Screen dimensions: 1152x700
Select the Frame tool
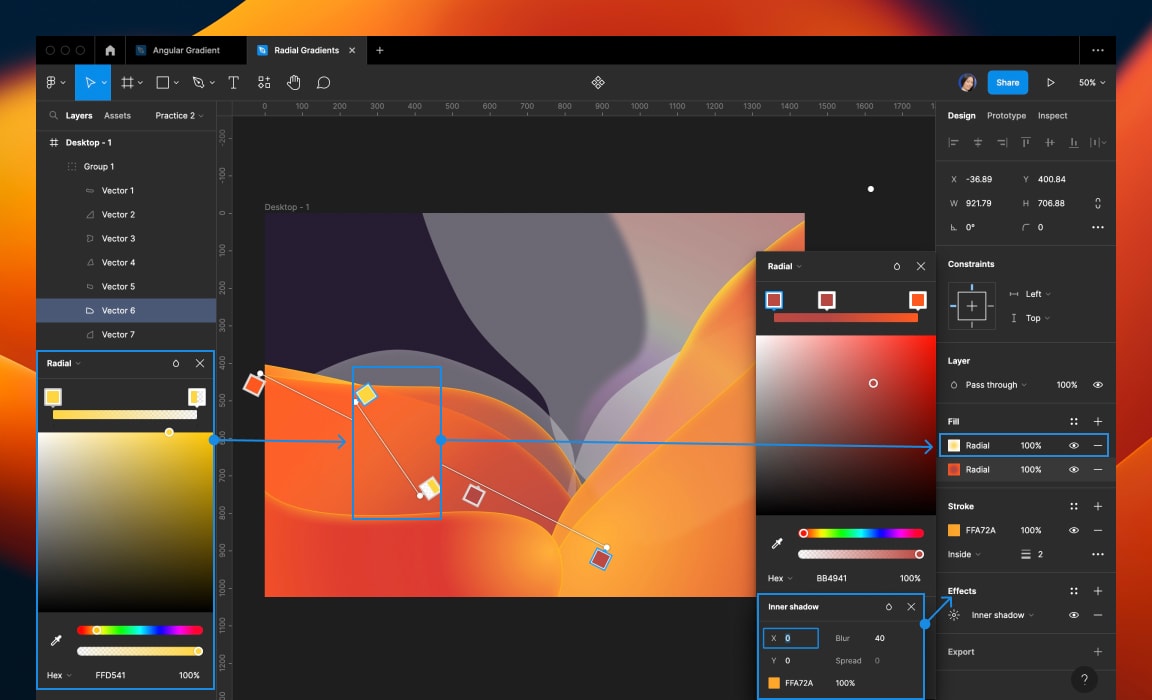[128, 82]
